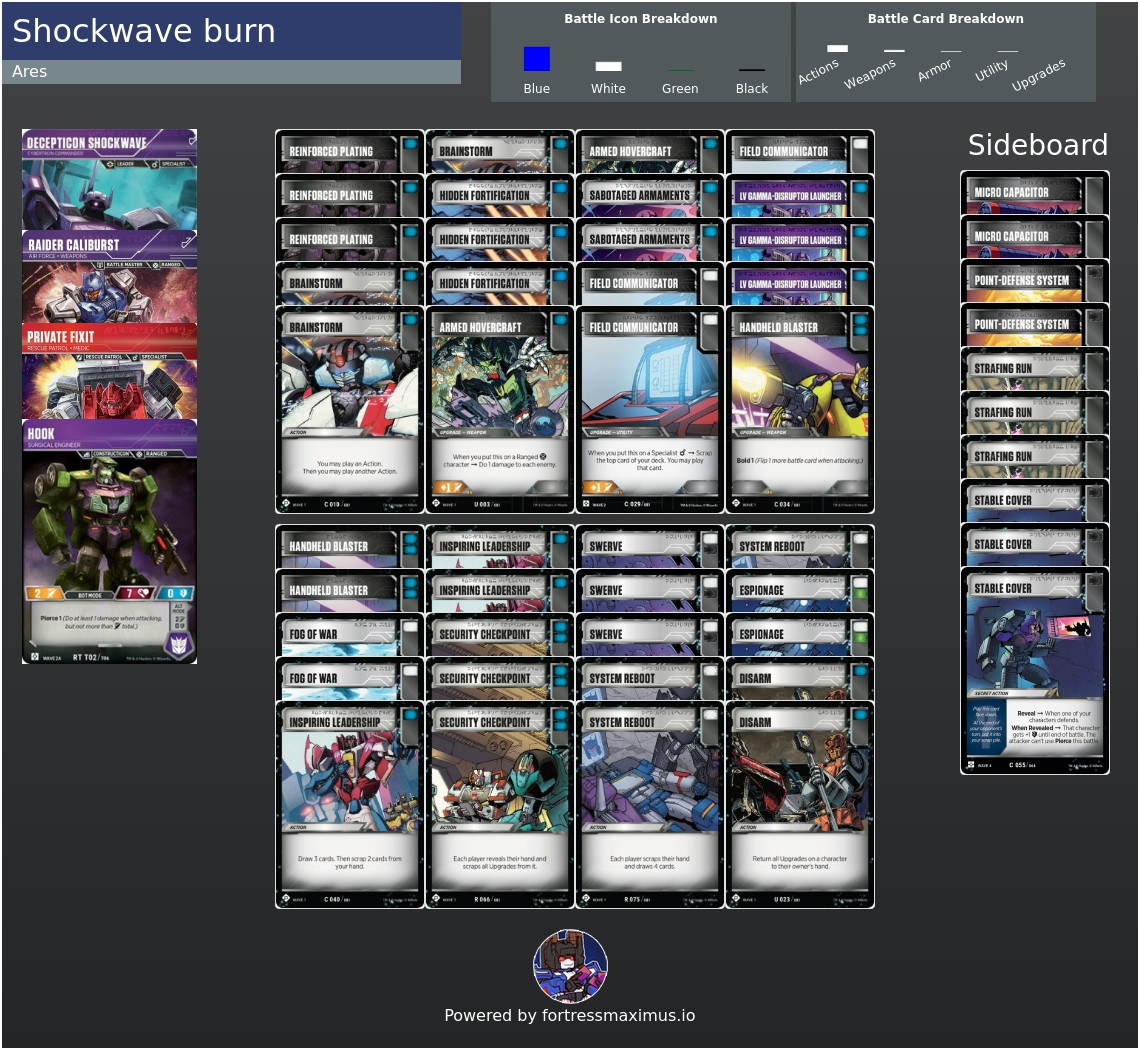The image size is (1140, 1050).
Task: Click the 'Actions' axis label
Action: 818,71
